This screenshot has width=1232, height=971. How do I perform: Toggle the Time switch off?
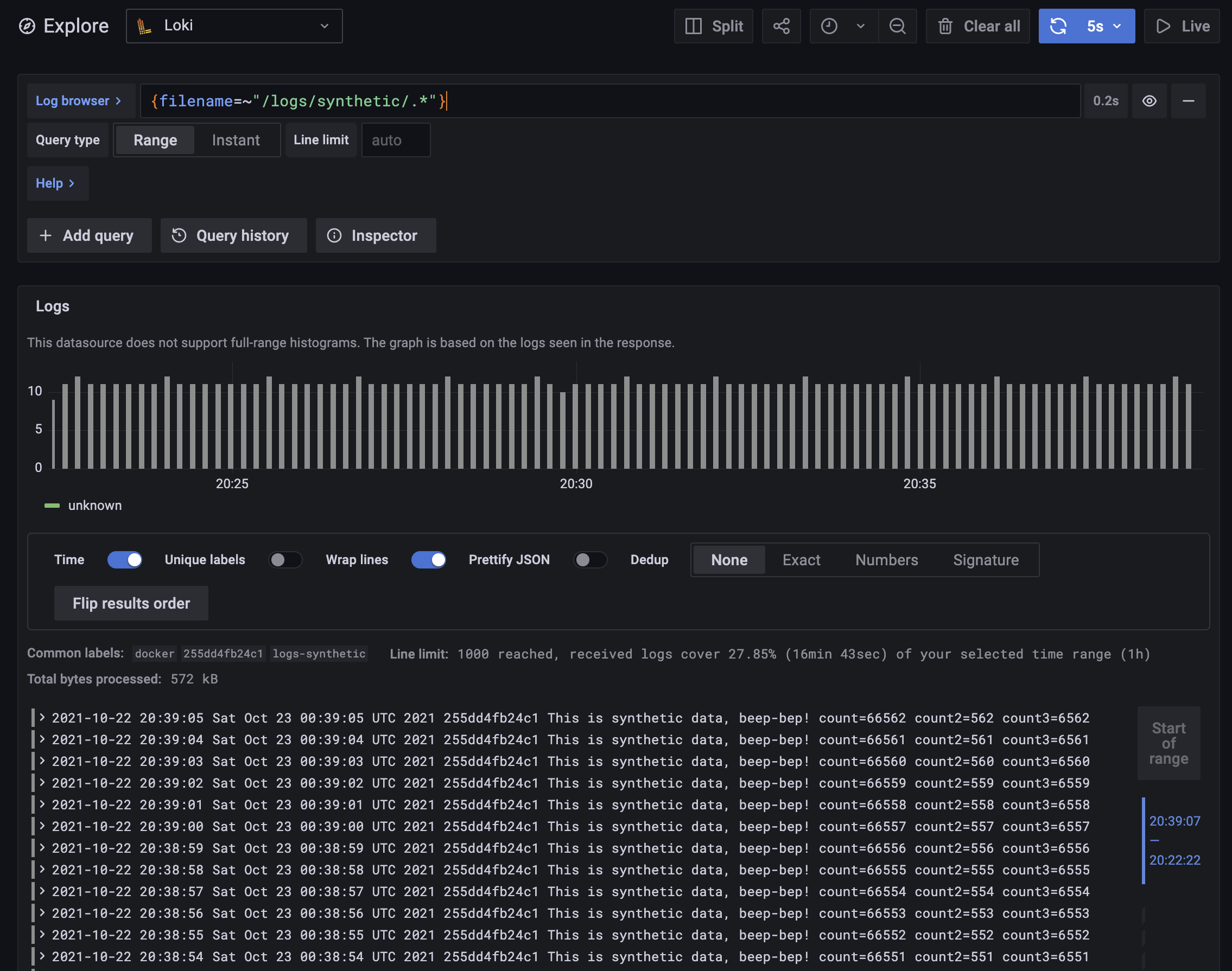click(125, 560)
